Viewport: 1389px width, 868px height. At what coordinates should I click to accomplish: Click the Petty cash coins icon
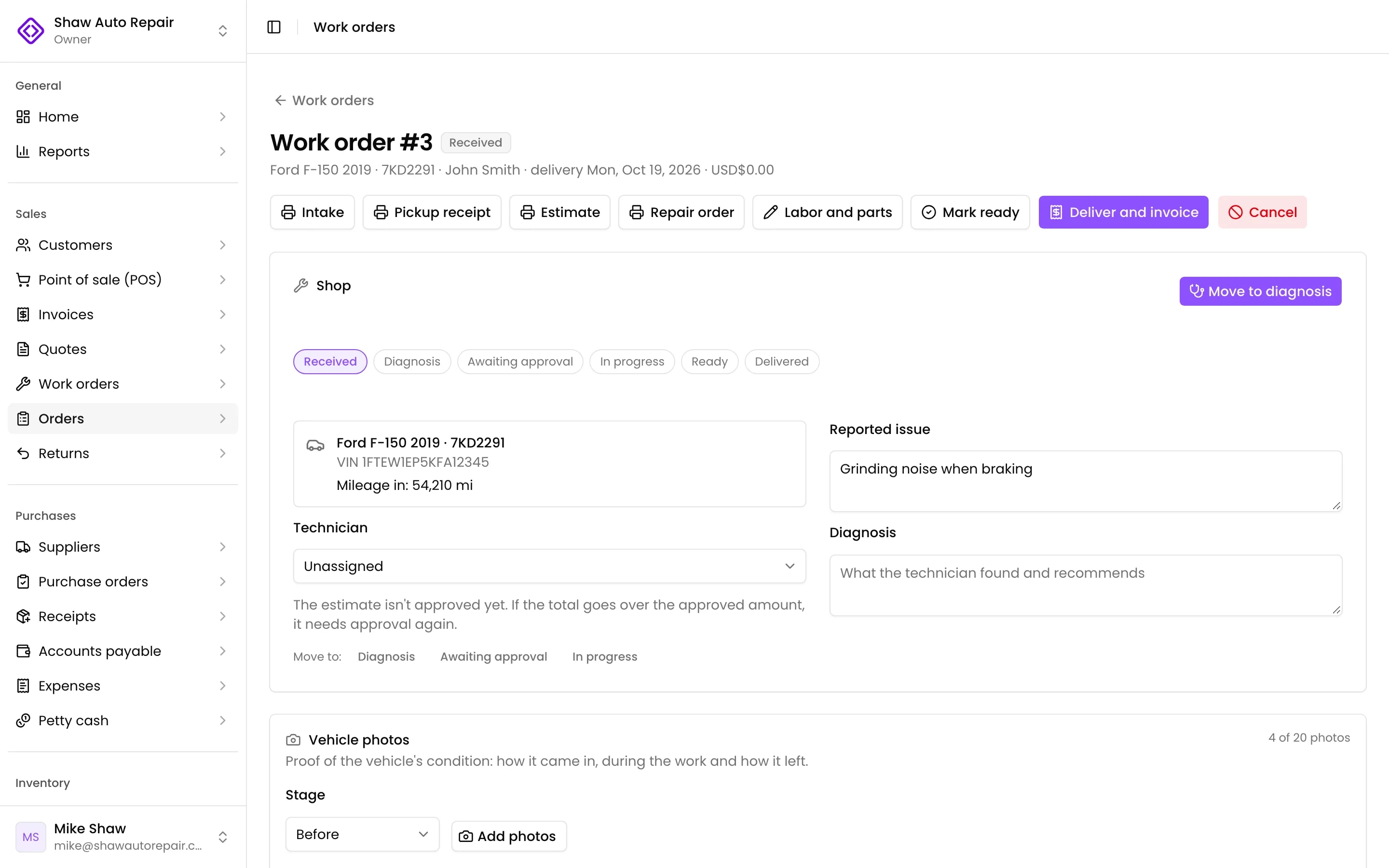(23, 720)
